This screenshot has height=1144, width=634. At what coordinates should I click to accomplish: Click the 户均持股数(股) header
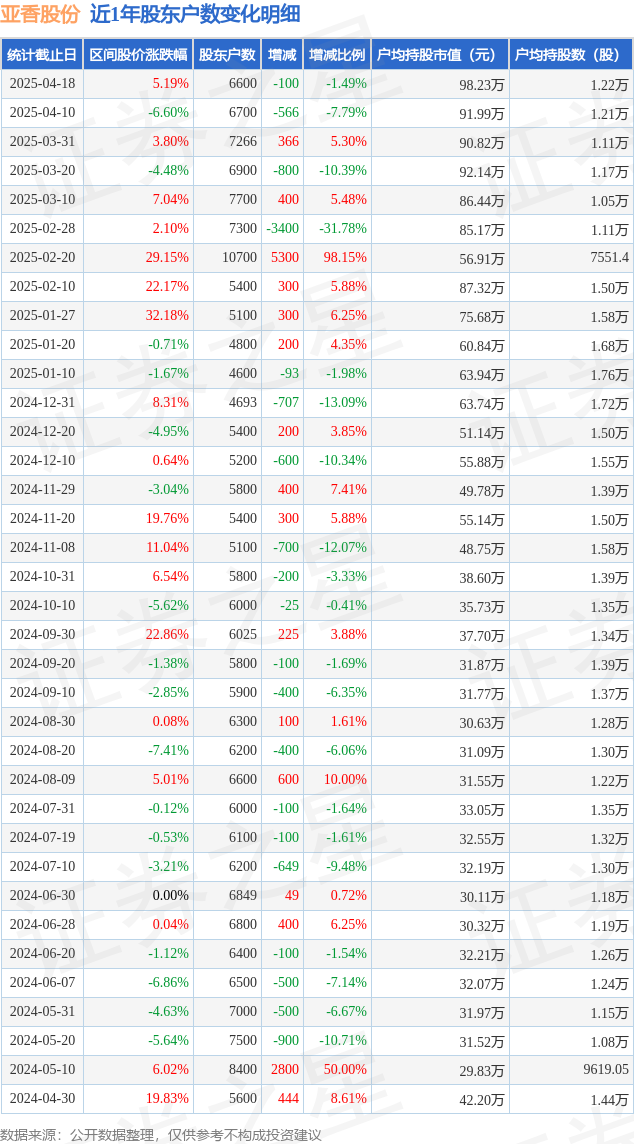(571, 55)
